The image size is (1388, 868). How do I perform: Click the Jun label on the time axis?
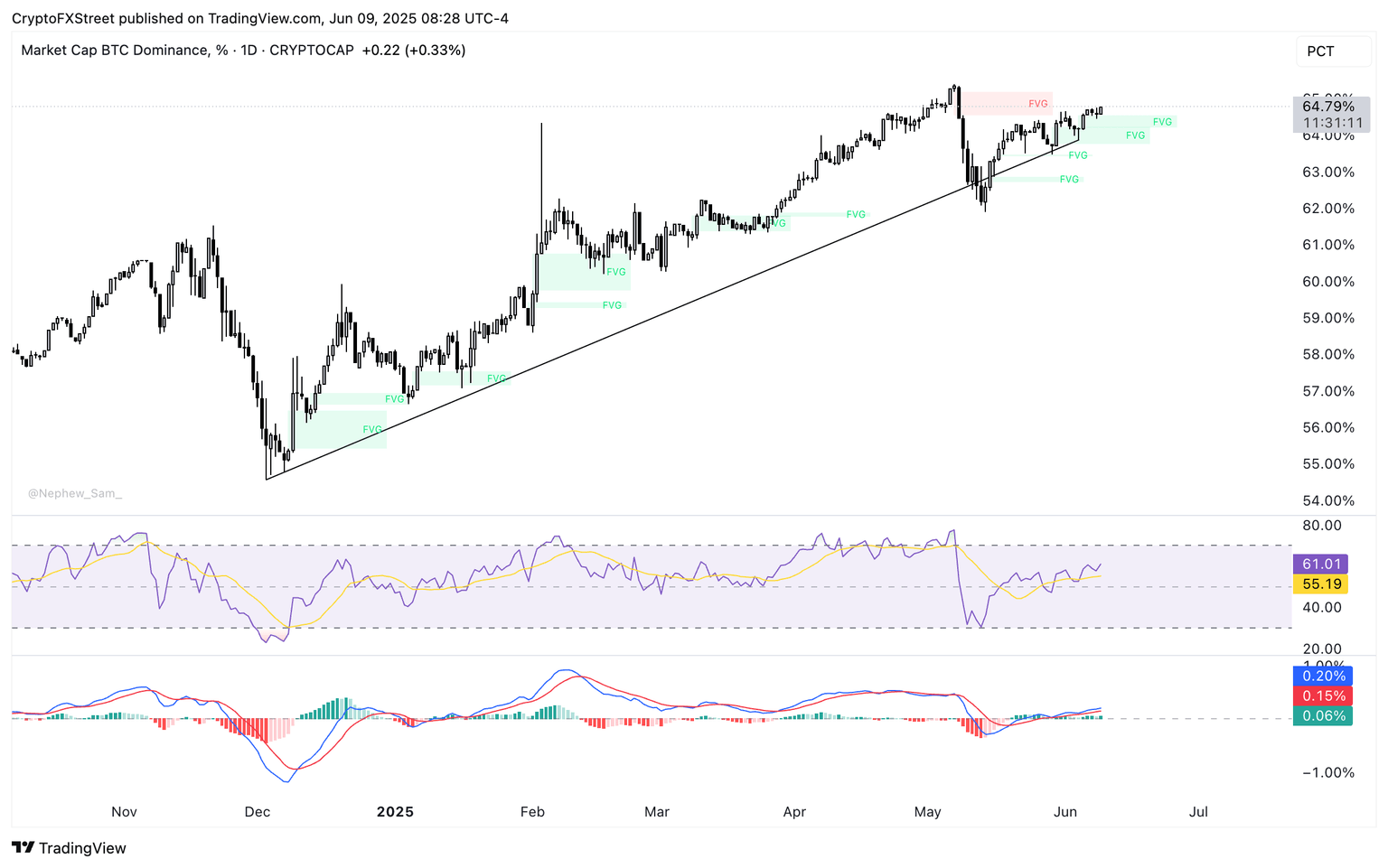1065,811
